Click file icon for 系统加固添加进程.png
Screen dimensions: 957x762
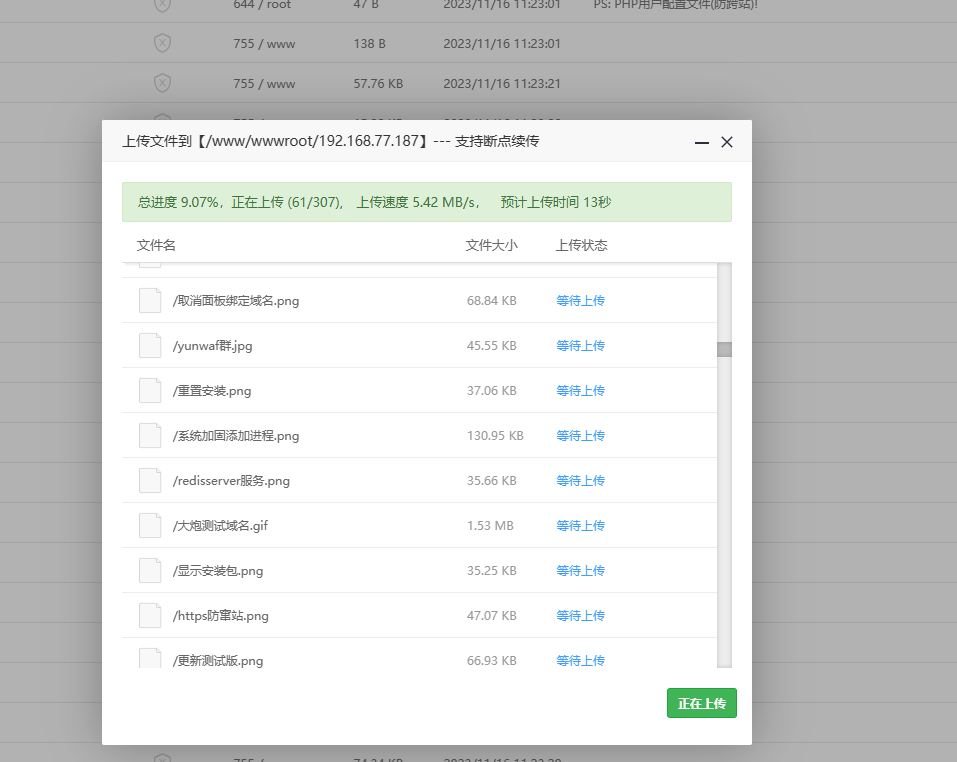[150, 436]
